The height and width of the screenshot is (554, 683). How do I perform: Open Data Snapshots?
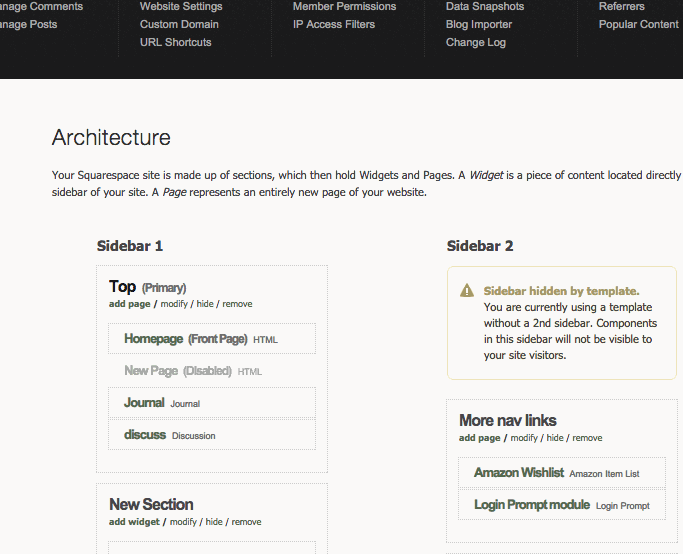coord(485,6)
